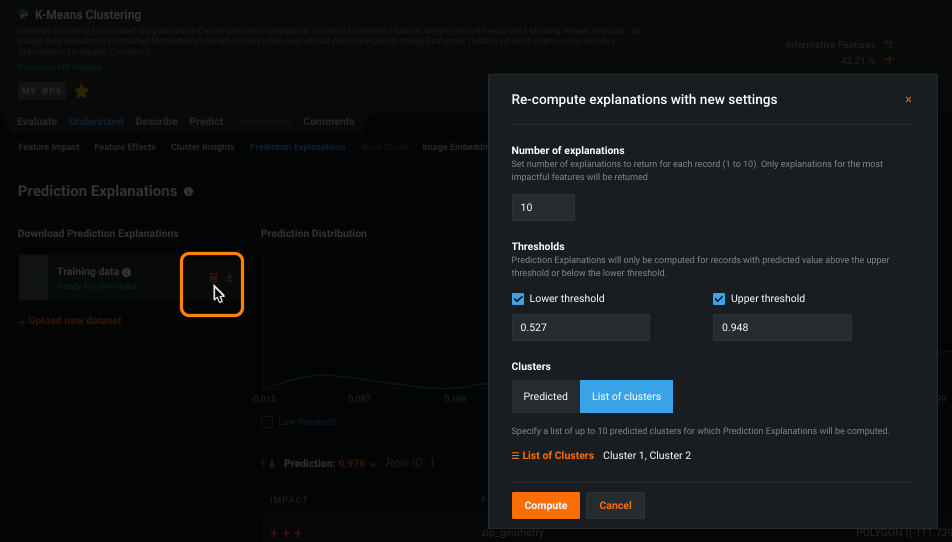Click the info icon next to Training data
Image resolution: width=952 pixels, height=542 pixels.
126,273
